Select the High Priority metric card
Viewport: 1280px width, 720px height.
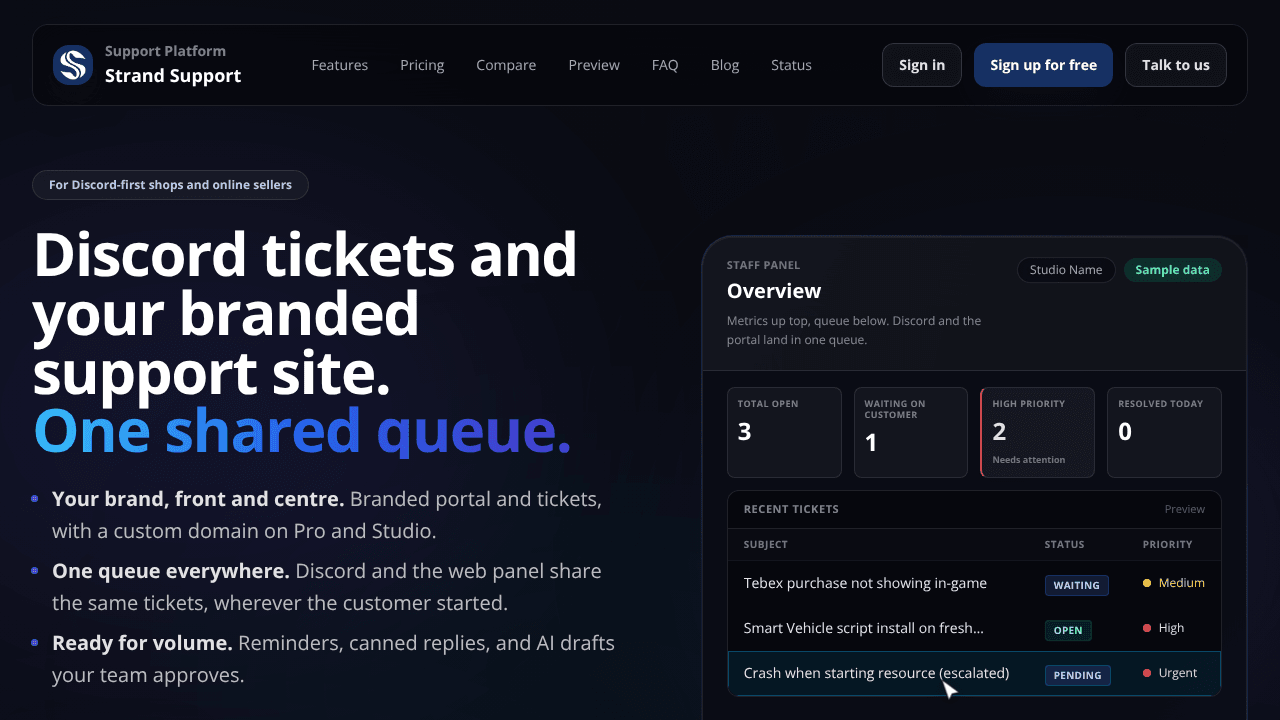click(x=1038, y=432)
